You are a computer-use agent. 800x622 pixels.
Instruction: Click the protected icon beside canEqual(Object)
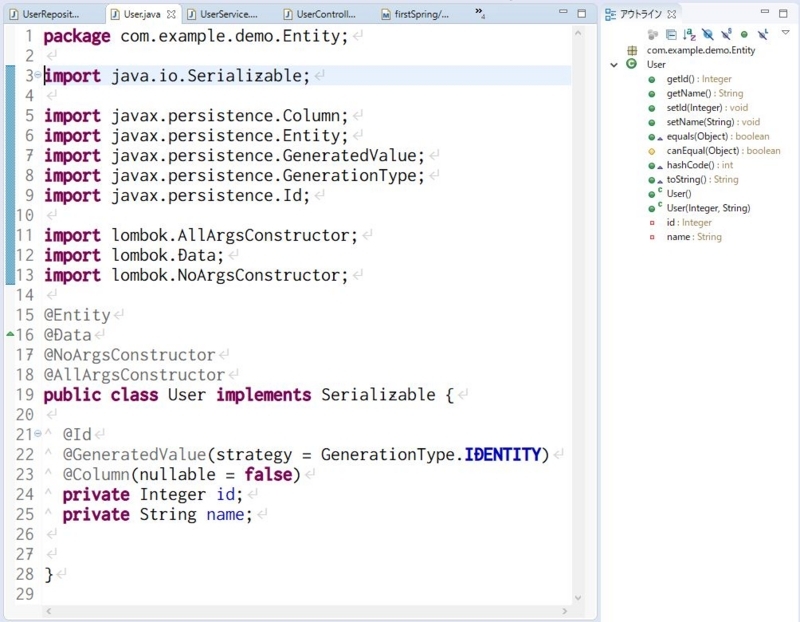tap(652, 151)
